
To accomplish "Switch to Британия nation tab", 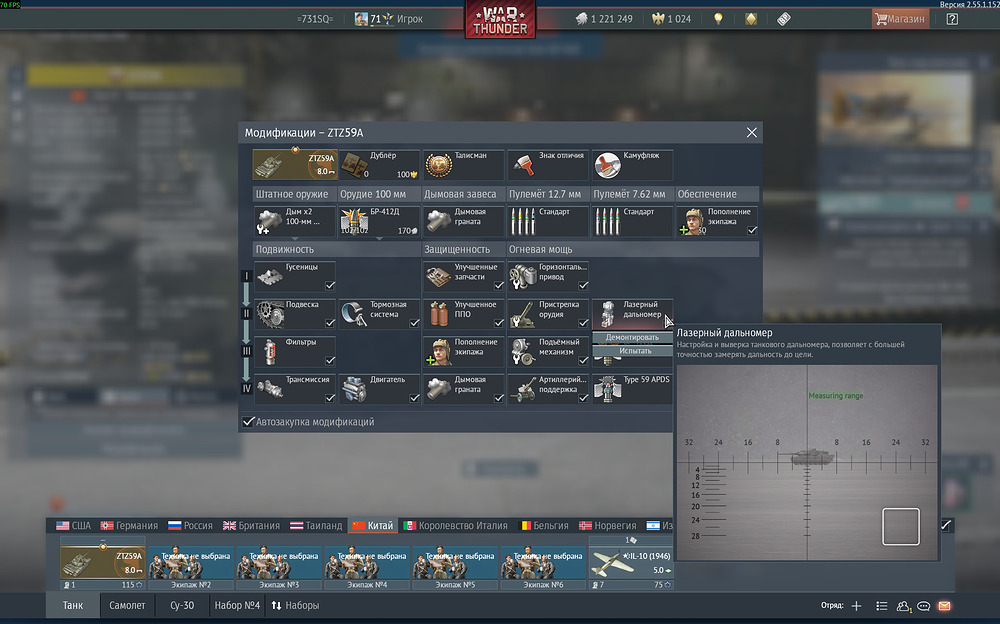I will pyautogui.click(x=251, y=526).
